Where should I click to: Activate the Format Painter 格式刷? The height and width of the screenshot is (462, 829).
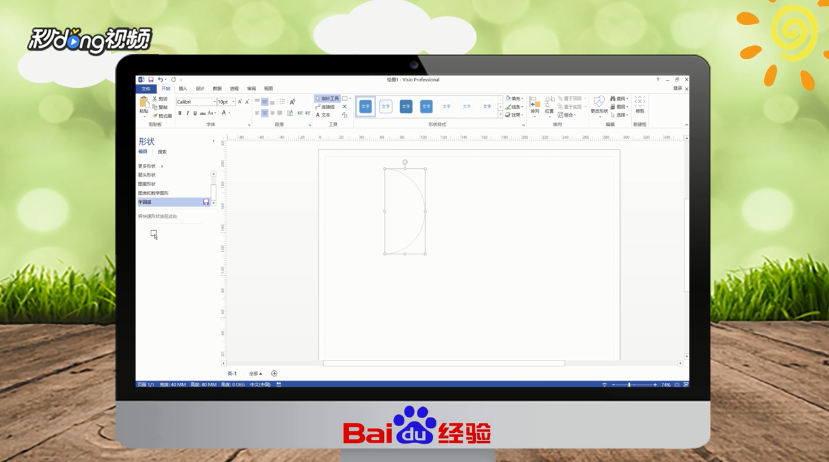click(x=162, y=116)
